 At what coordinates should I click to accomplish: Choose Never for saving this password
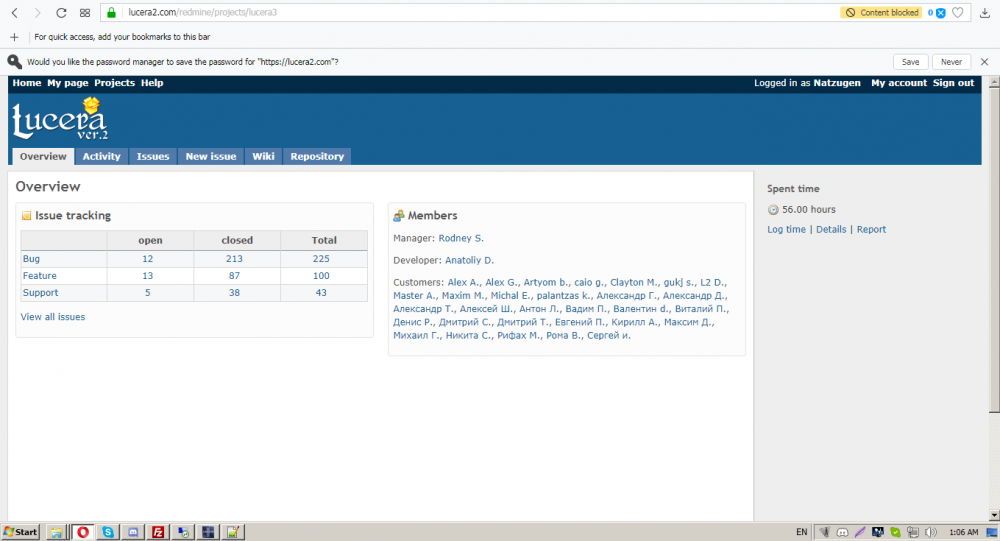[x=951, y=62]
